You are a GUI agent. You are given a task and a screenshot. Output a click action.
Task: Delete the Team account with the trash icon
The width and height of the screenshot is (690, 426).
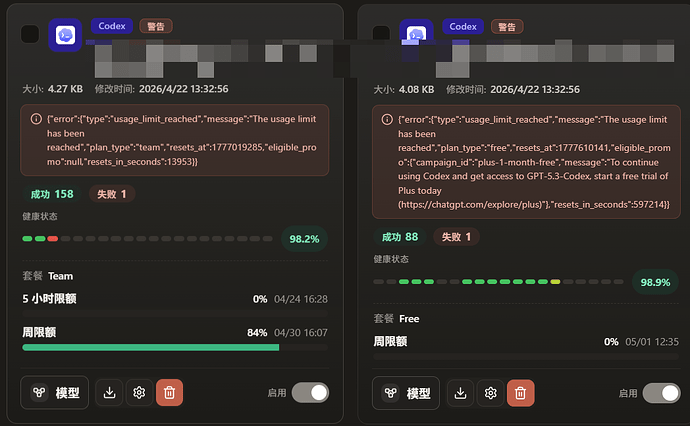point(169,392)
